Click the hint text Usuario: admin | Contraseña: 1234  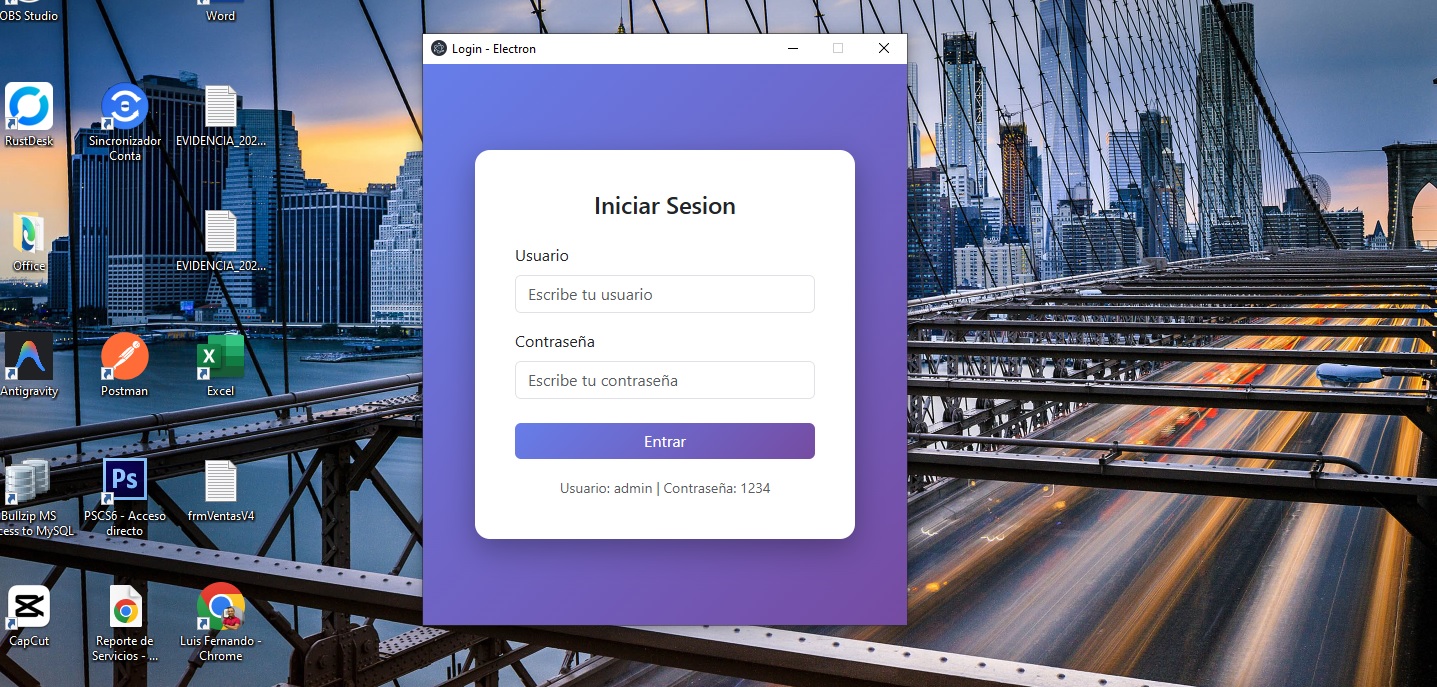[665, 488]
